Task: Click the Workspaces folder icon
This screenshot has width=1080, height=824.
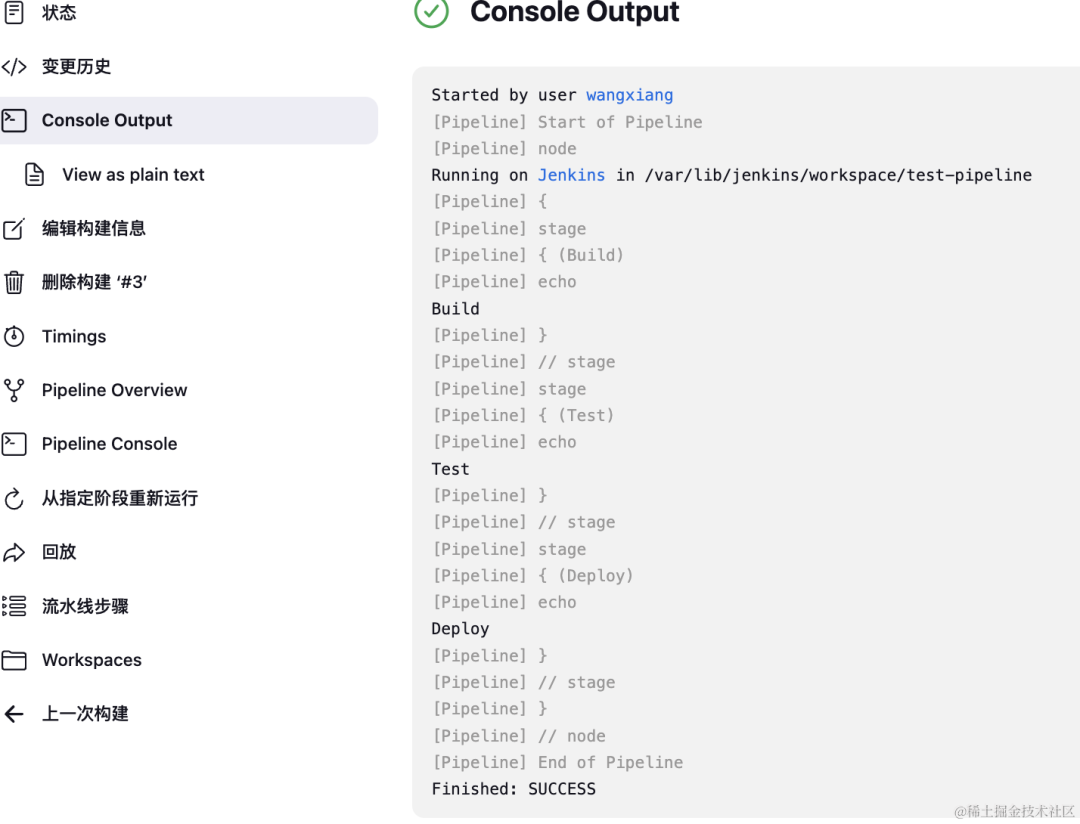Action: 14,660
